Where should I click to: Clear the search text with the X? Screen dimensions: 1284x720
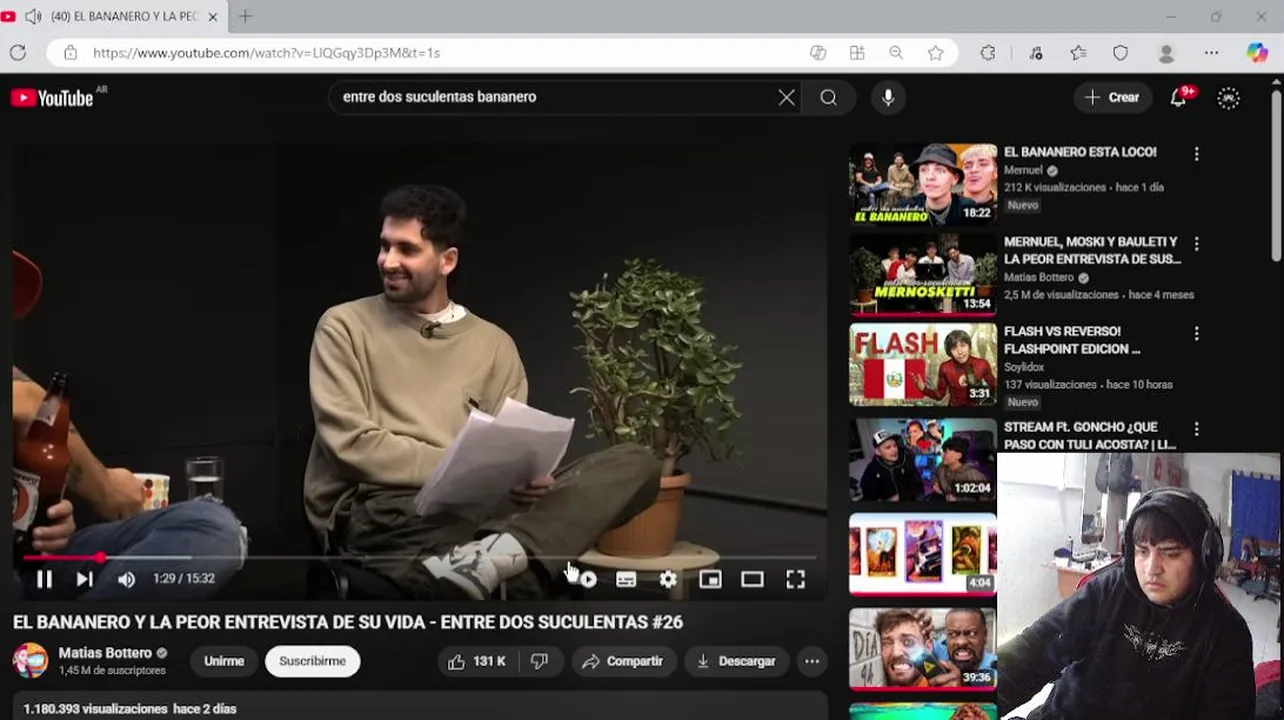787,97
